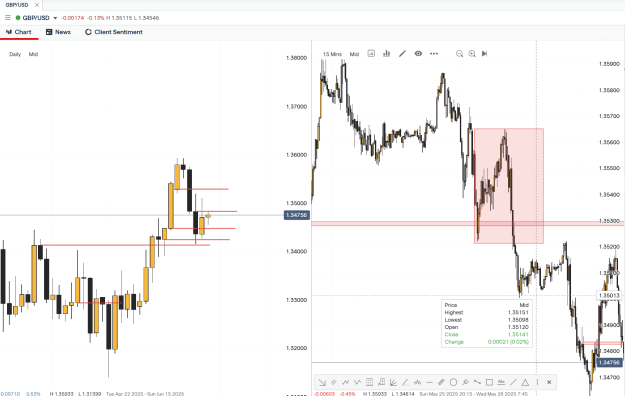Click the 1.34756 price label on Daily chart
Viewport: 625px width, 396px height.
click(297, 215)
